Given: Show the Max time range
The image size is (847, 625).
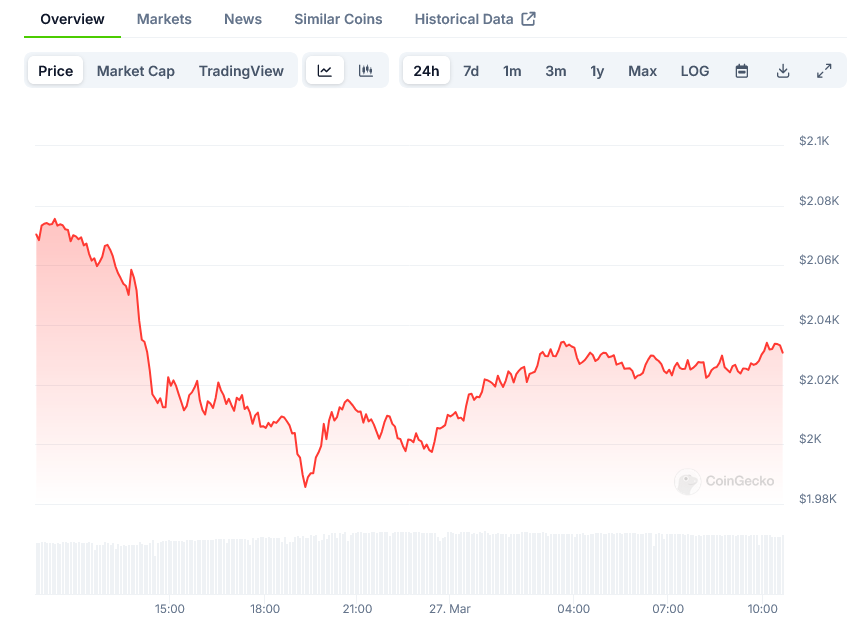Looking at the screenshot, I should point(642,71).
